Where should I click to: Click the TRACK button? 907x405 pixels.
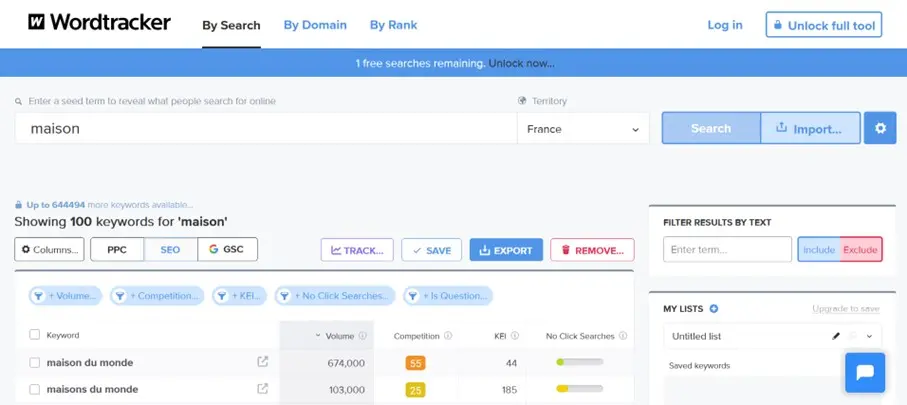pyautogui.click(x=357, y=250)
